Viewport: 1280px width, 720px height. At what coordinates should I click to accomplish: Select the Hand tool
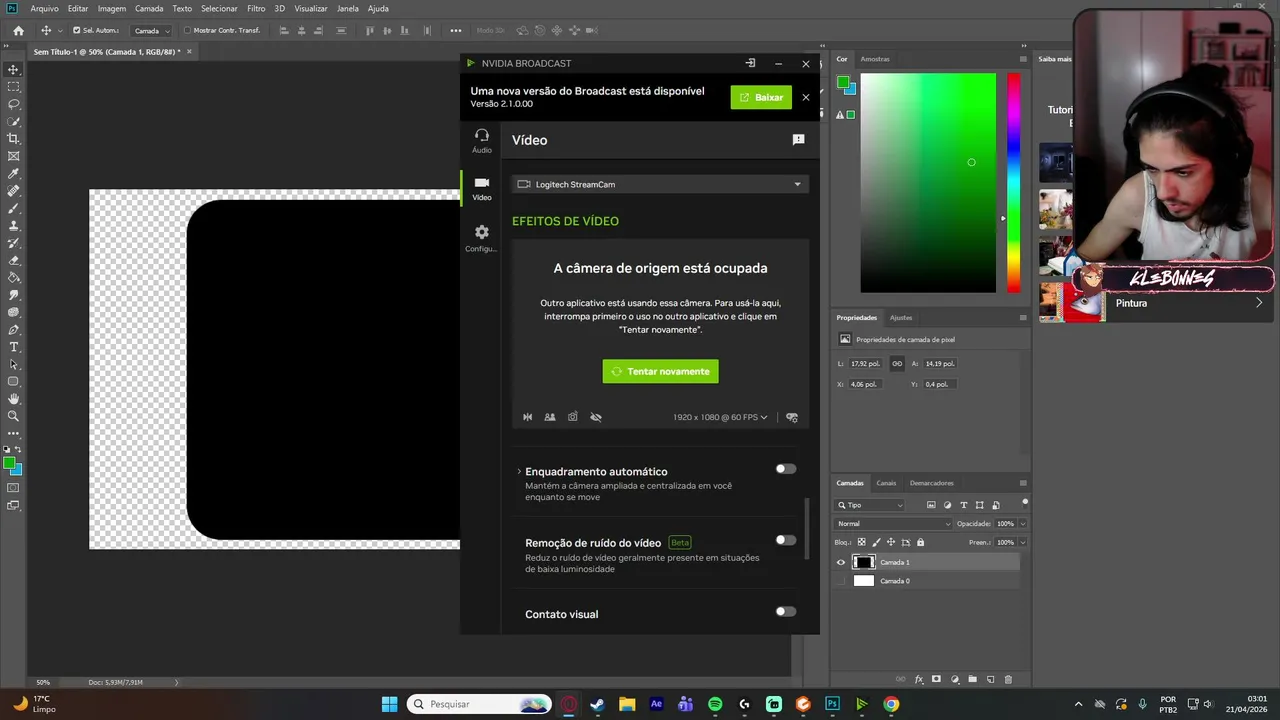pyautogui.click(x=13, y=399)
